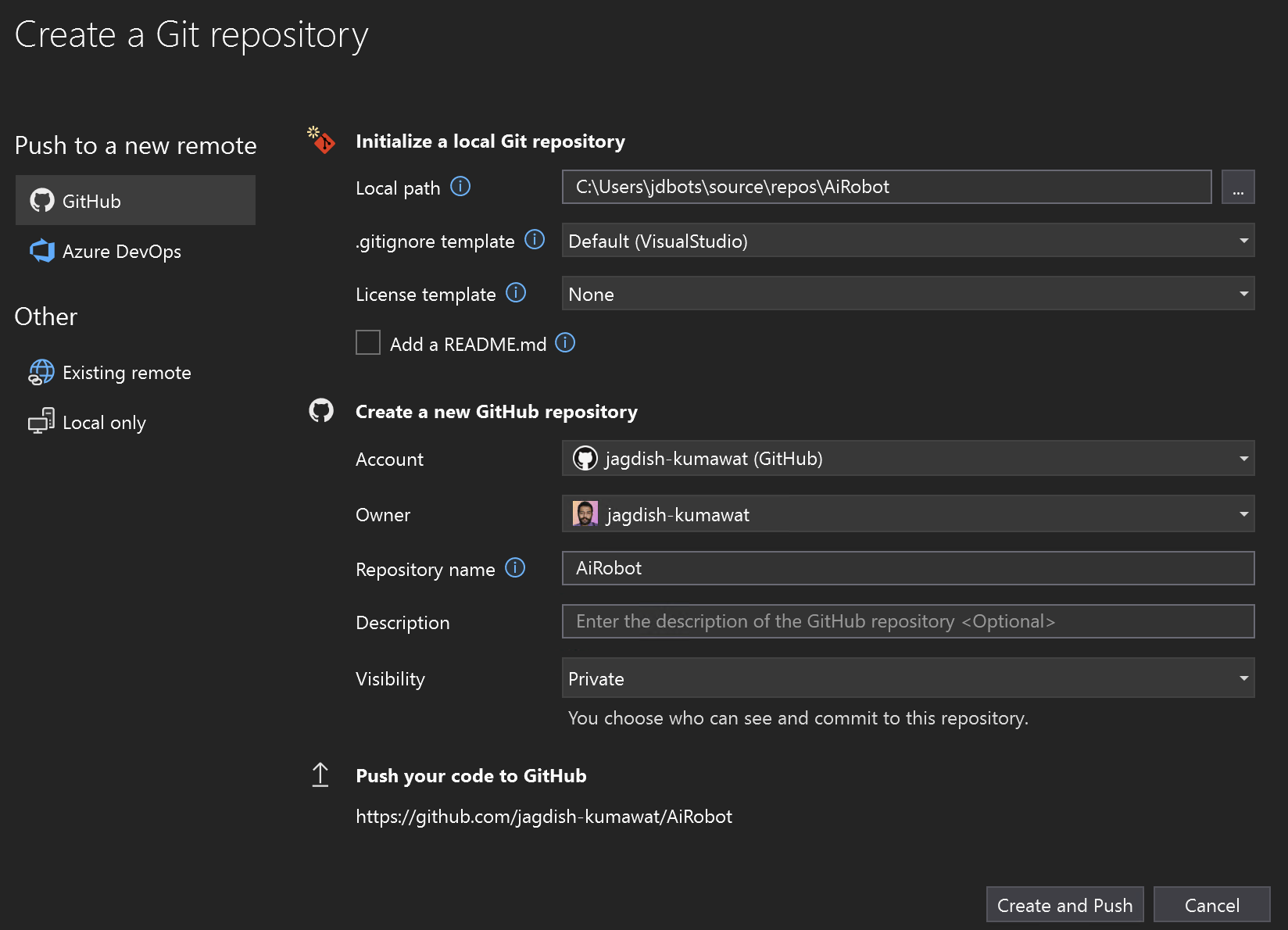
Task: Change Visibility from Private dropdown
Action: pos(1243,678)
